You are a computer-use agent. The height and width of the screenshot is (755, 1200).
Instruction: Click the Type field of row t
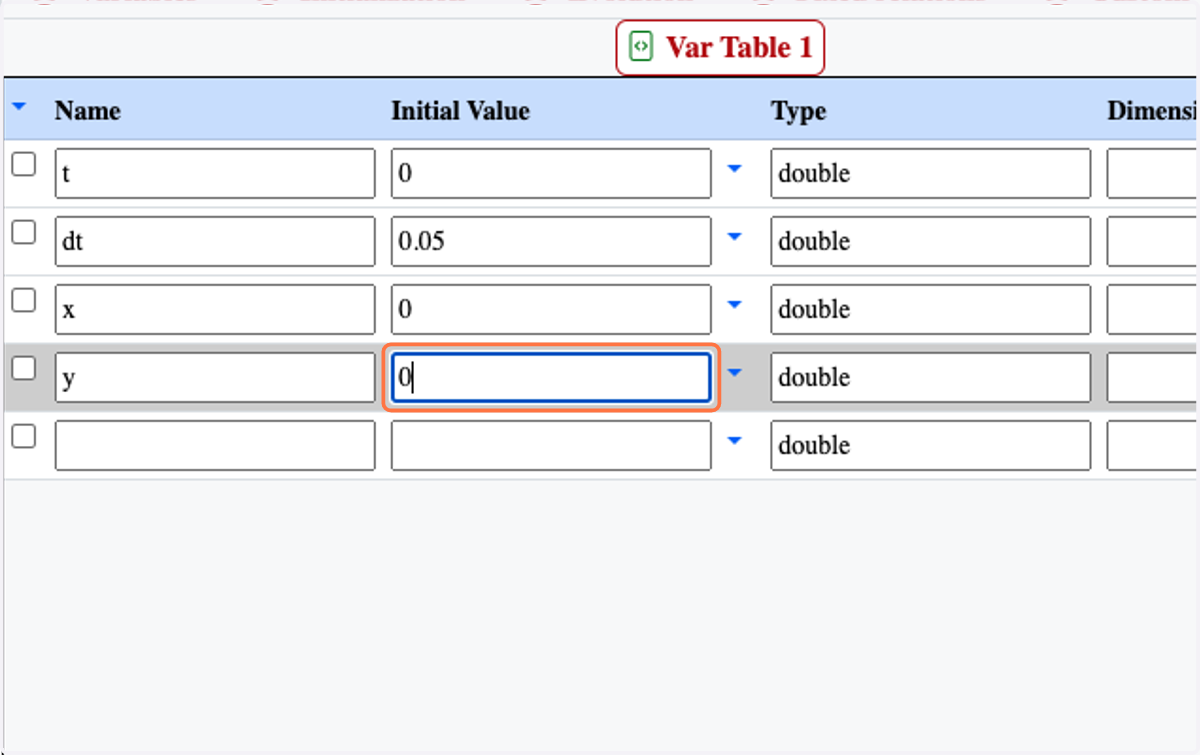931,174
